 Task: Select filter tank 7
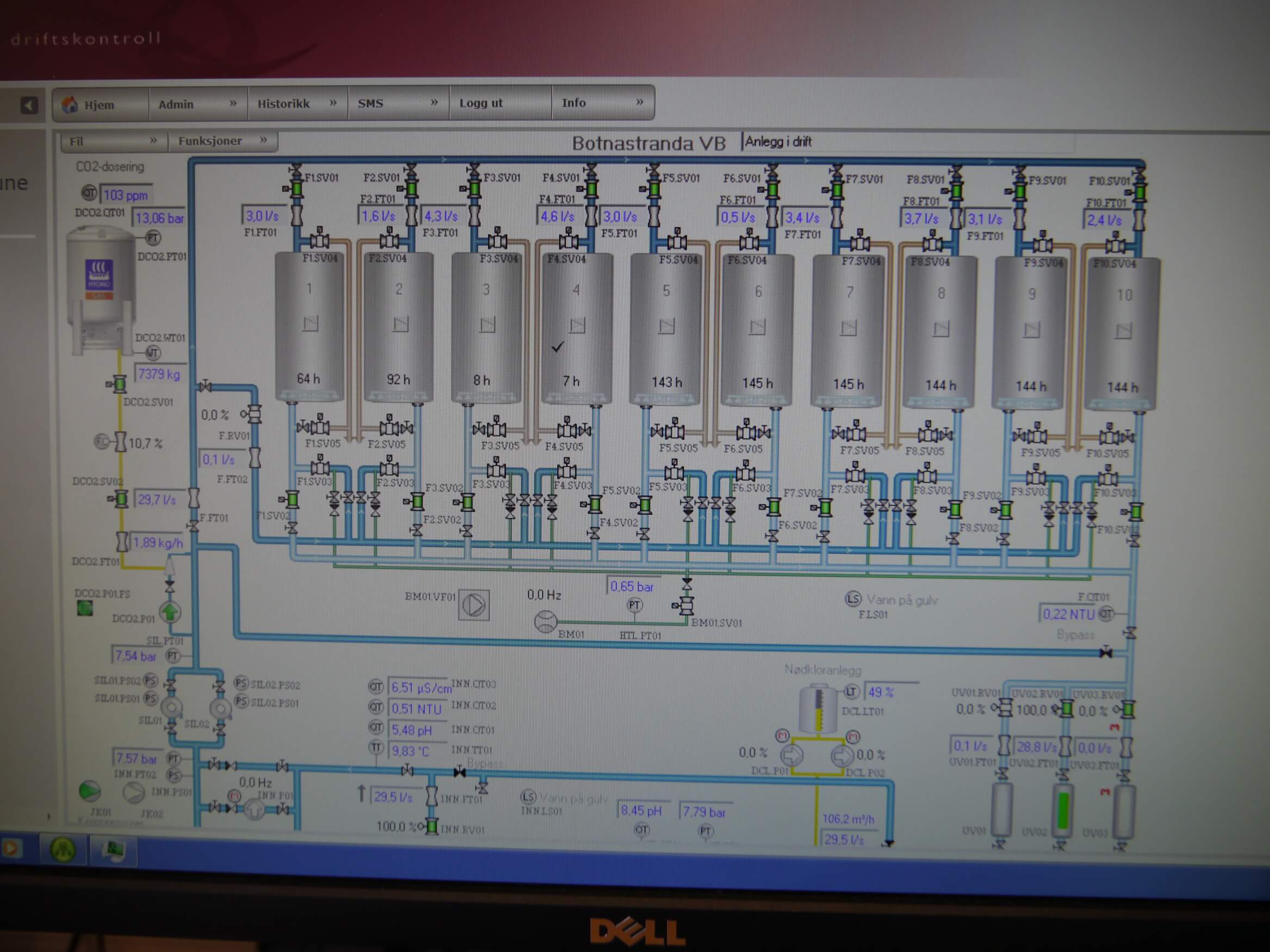pyautogui.click(x=849, y=332)
